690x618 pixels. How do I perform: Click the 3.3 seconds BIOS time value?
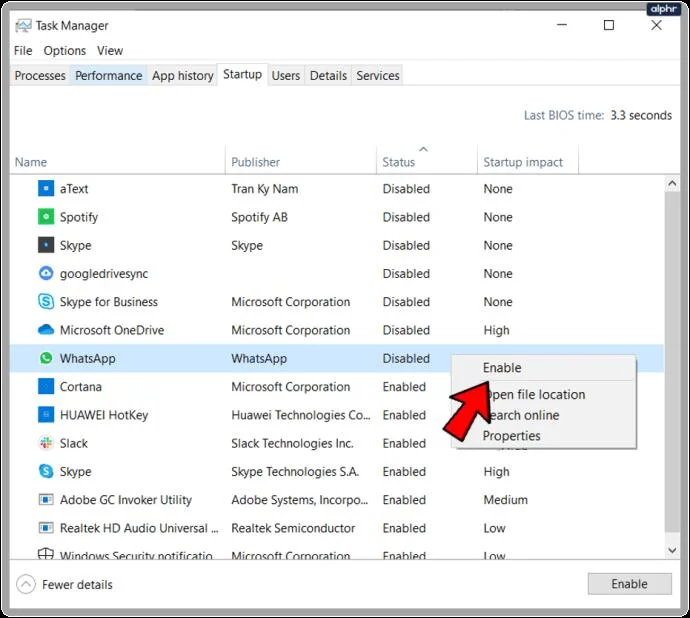[x=641, y=115]
